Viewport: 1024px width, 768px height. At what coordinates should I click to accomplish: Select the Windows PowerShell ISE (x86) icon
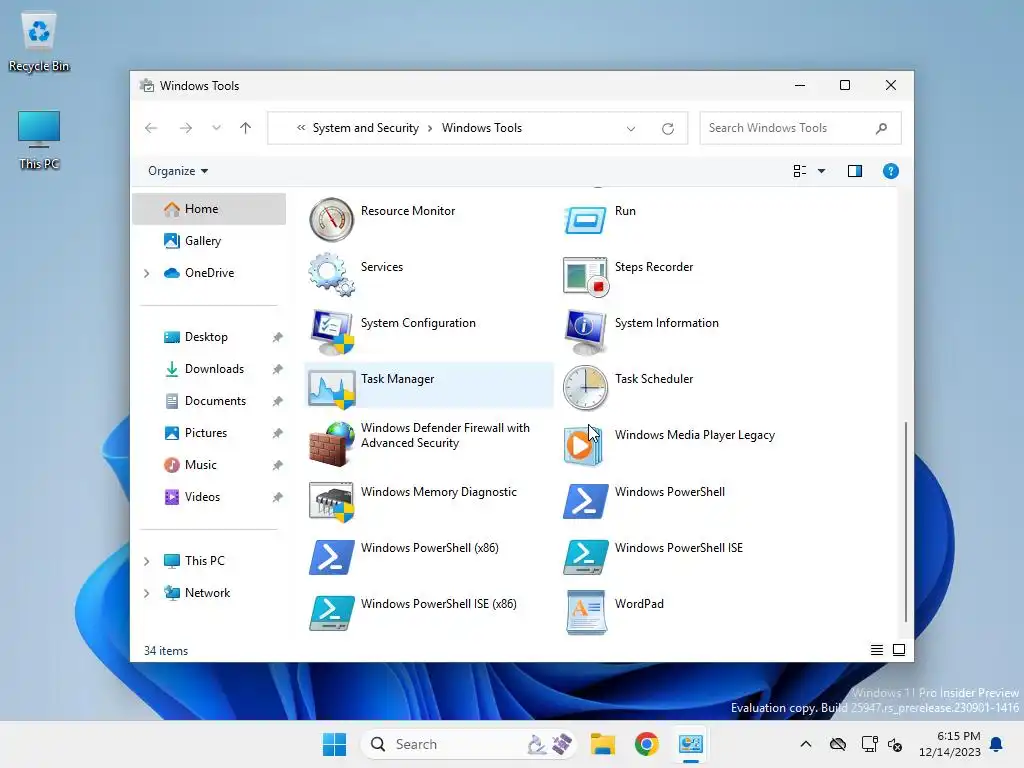(x=331, y=613)
